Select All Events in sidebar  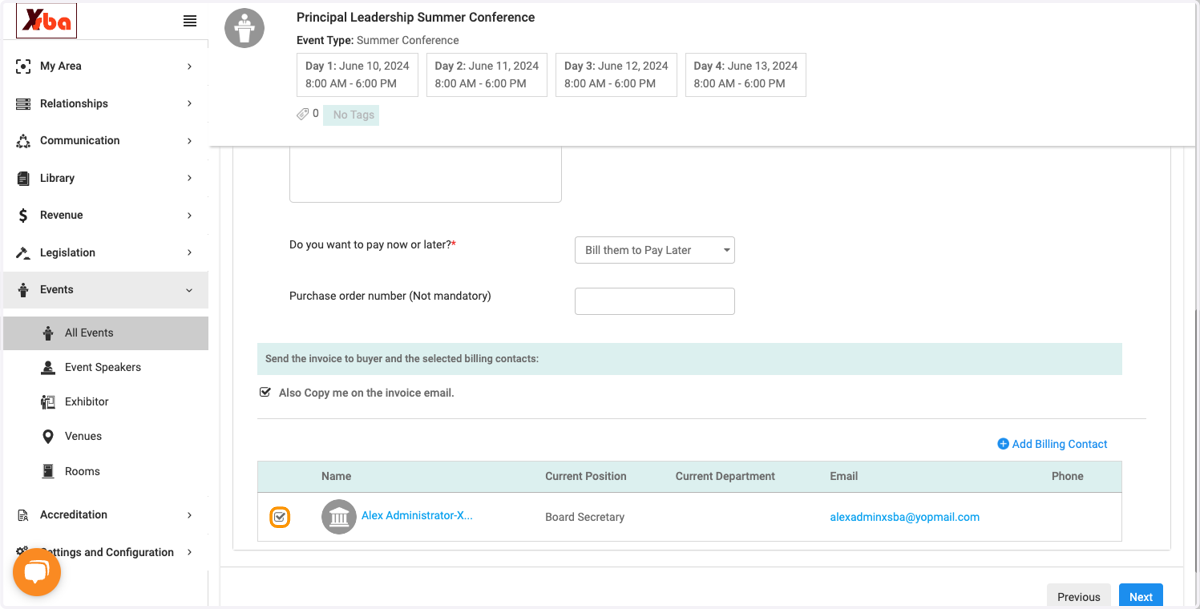[105, 333]
